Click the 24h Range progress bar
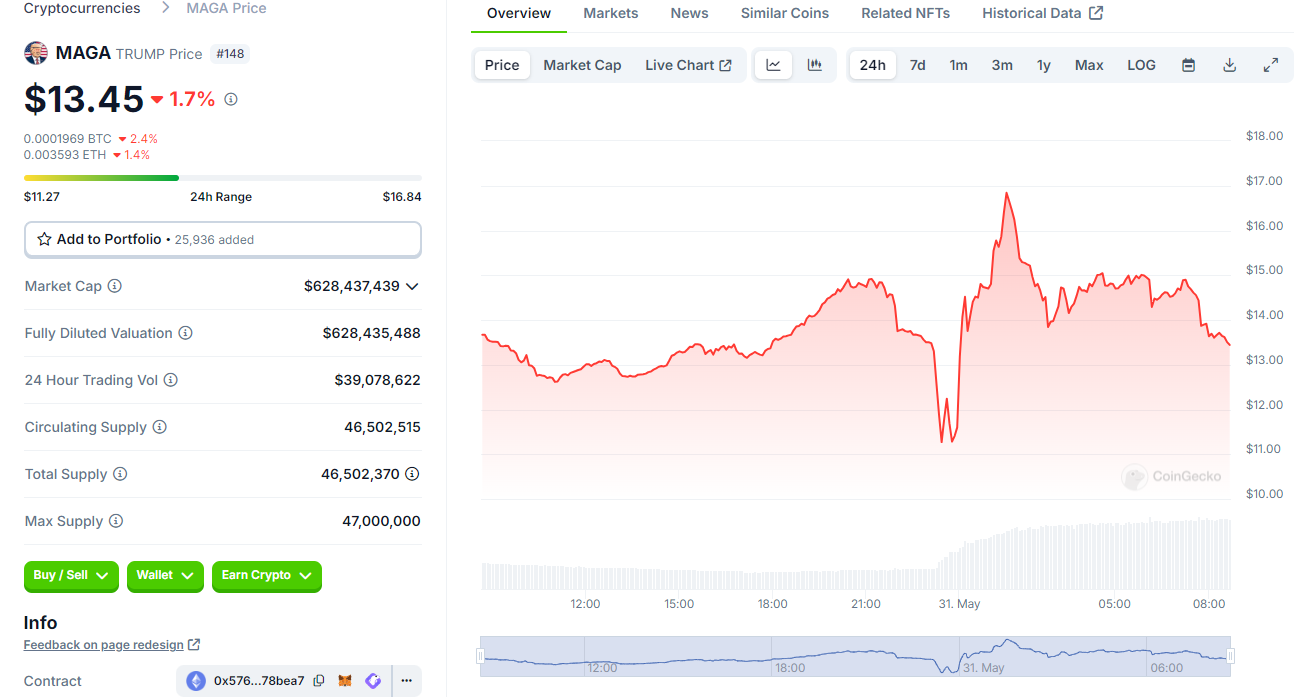The height and width of the screenshot is (697, 1306). [223, 178]
